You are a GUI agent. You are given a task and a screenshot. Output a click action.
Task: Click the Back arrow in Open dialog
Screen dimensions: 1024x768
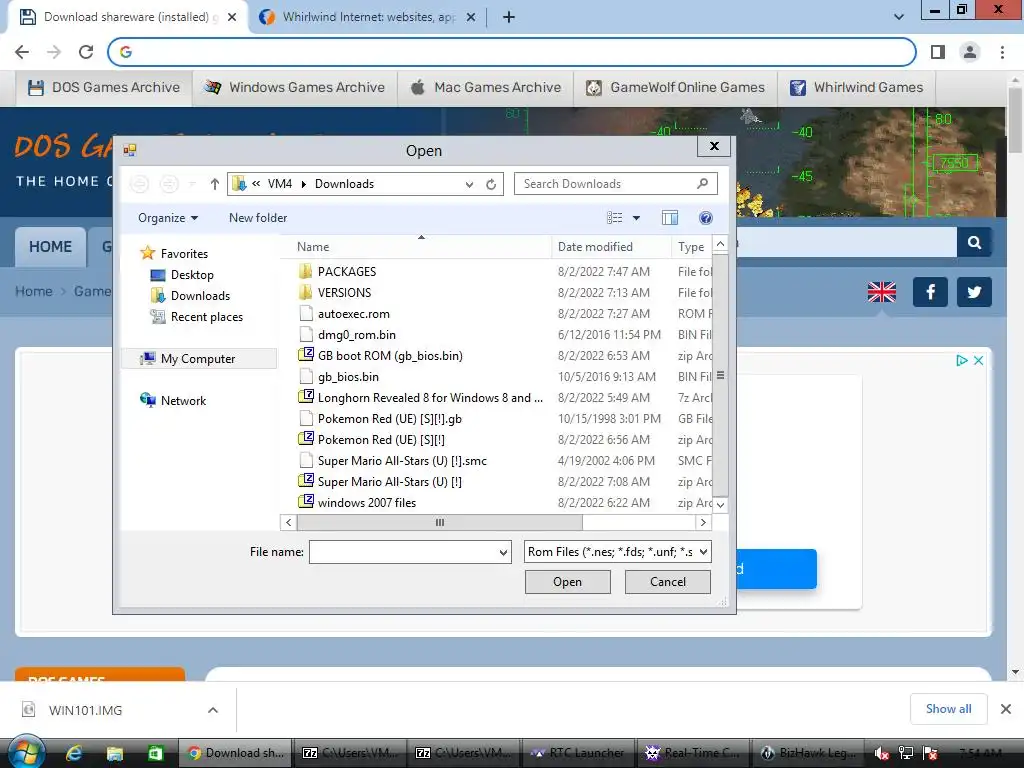pyautogui.click(x=139, y=184)
